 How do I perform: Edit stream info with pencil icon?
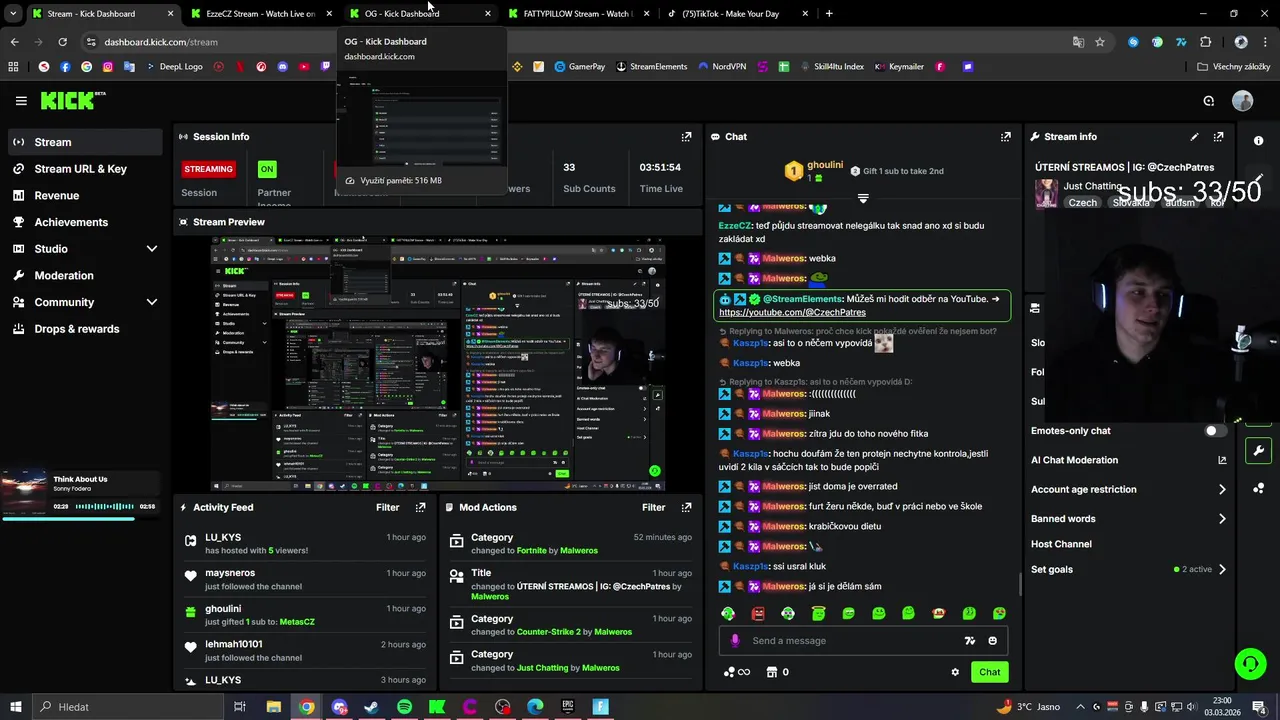click(1194, 137)
